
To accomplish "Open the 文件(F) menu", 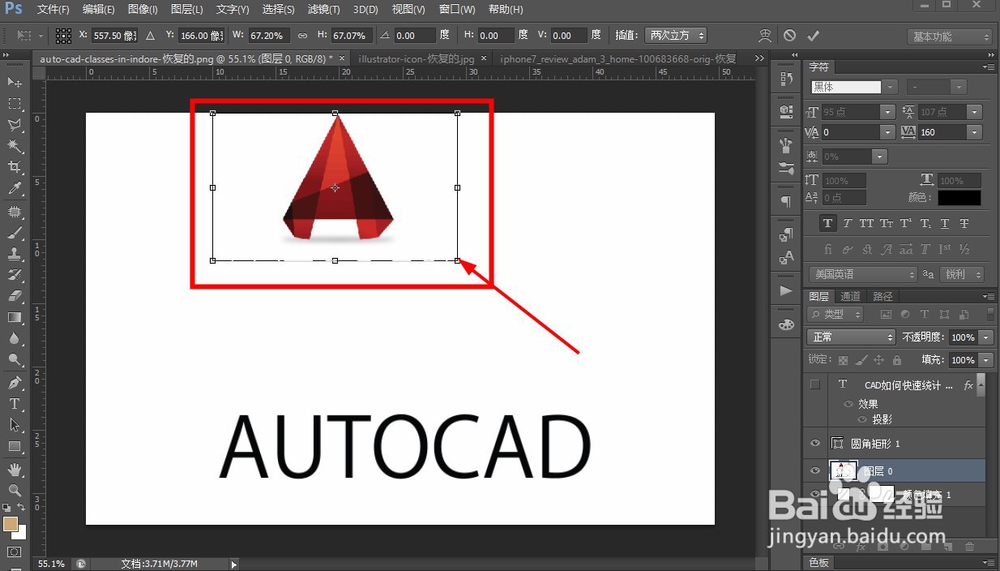I will tap(52, 10).
